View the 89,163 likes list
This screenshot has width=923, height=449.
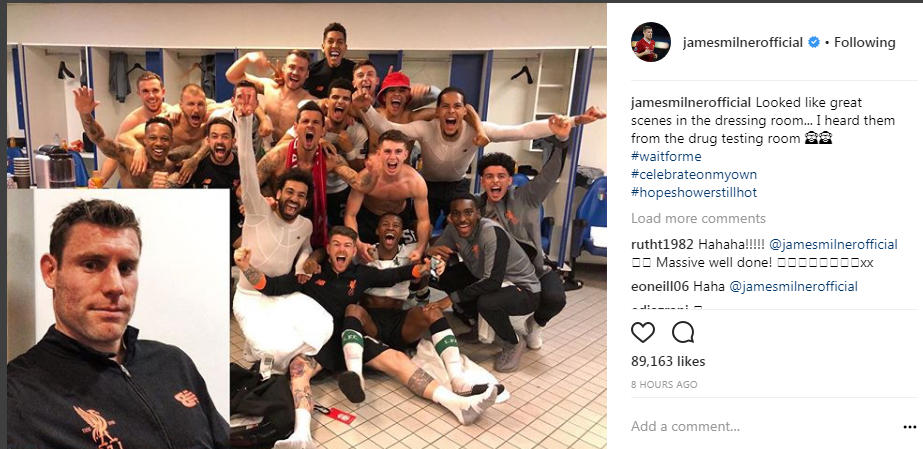[668, 361]
